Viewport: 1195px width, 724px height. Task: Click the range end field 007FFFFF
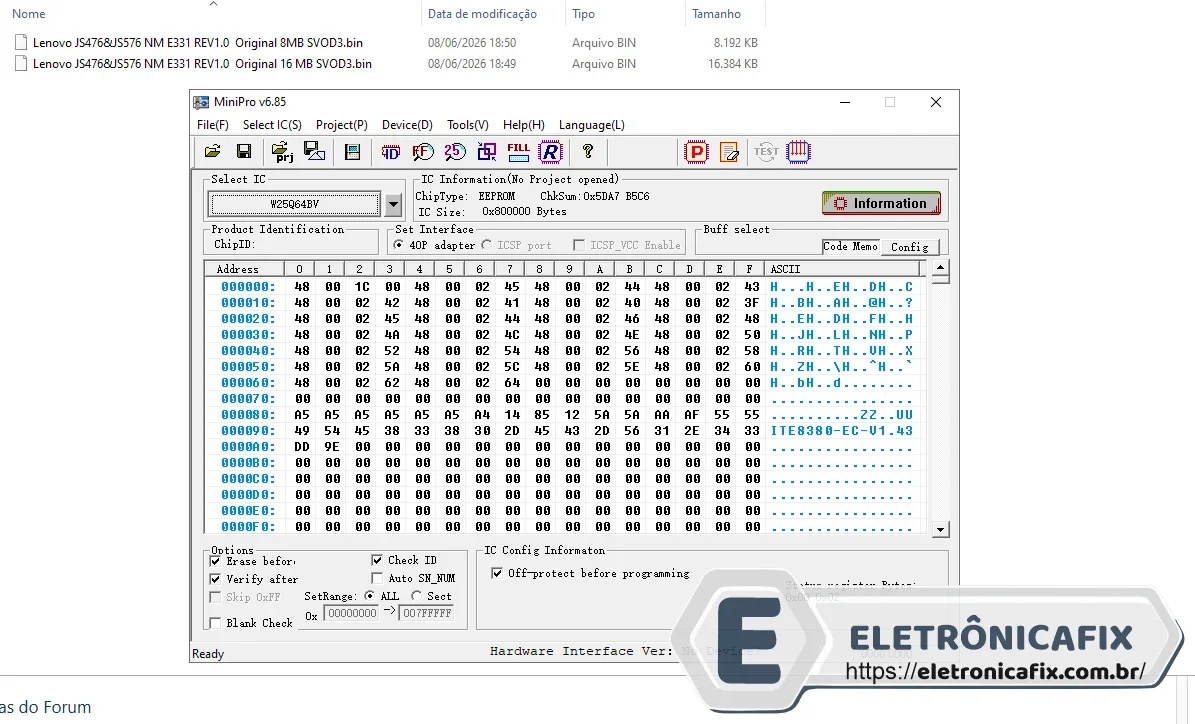pos(427,613)
